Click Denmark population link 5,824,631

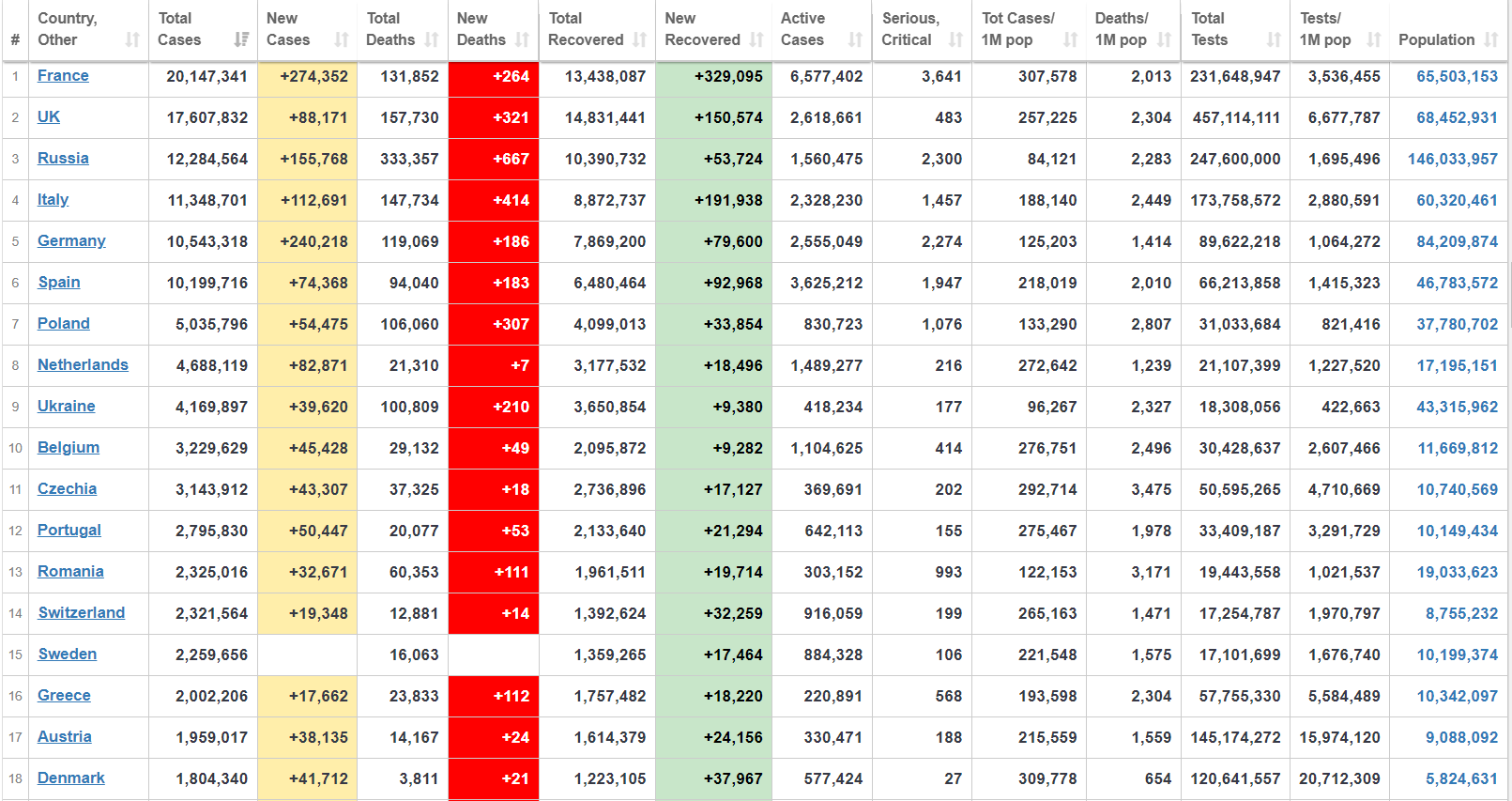tap(1462, 778)
